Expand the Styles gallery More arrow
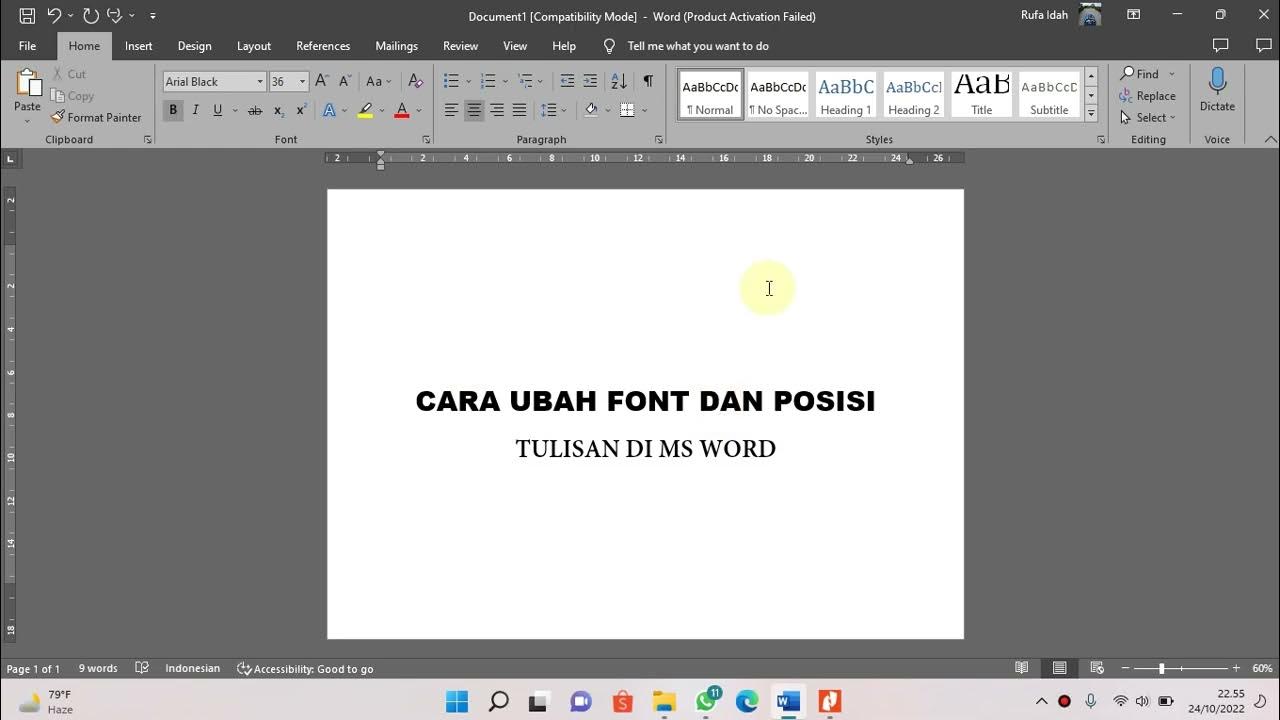This screenshot has width=1280, height=720. point(1091,114)
